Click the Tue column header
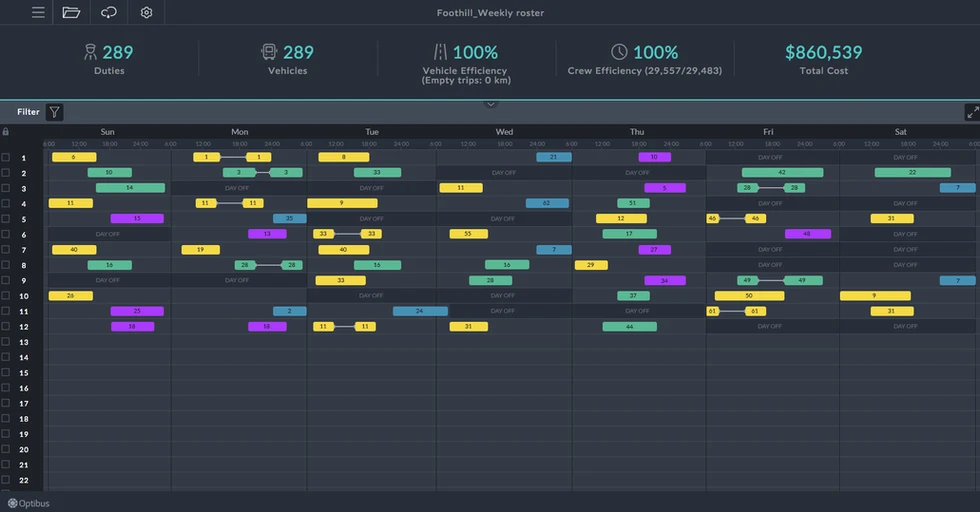The height and width of the screenshot is (512, 980). (x=372, y=132)
